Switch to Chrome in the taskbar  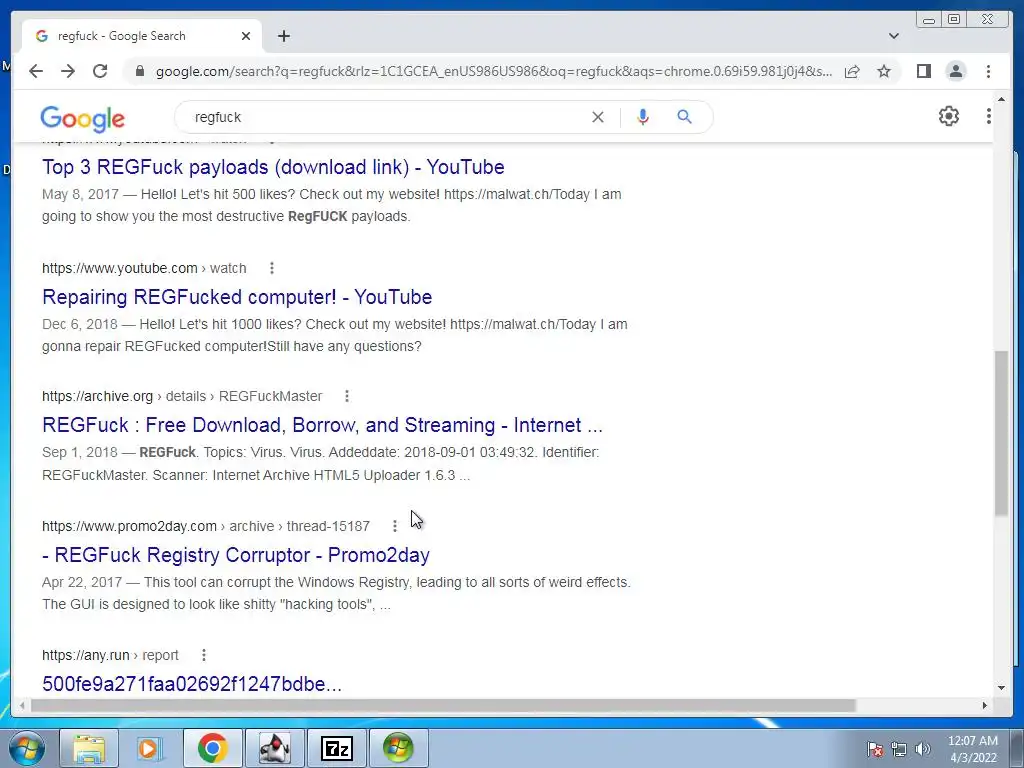click(213, 748)
